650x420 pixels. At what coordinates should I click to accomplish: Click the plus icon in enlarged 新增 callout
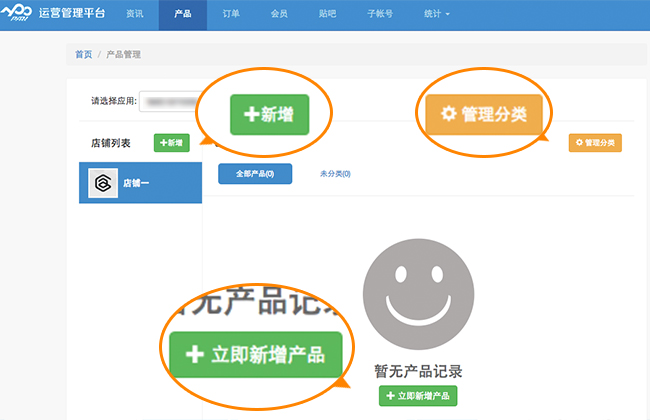[x=251, y=114]
